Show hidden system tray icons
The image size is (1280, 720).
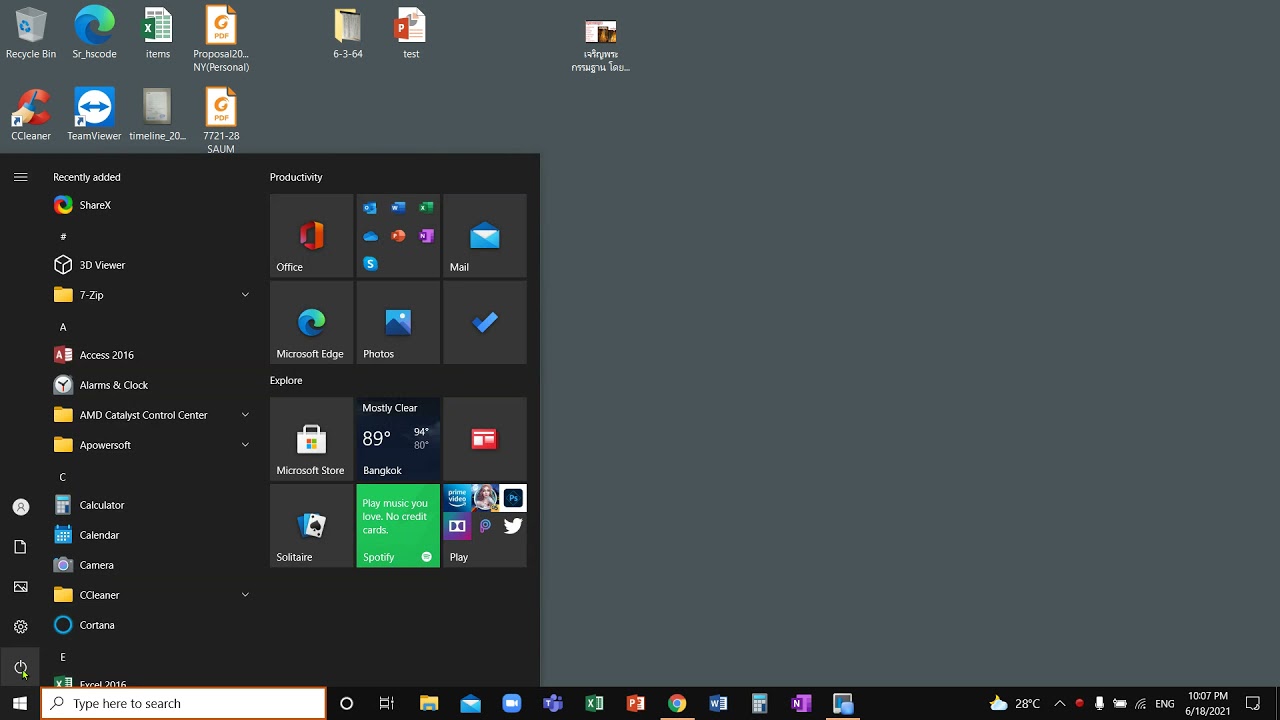(1060, 704)
